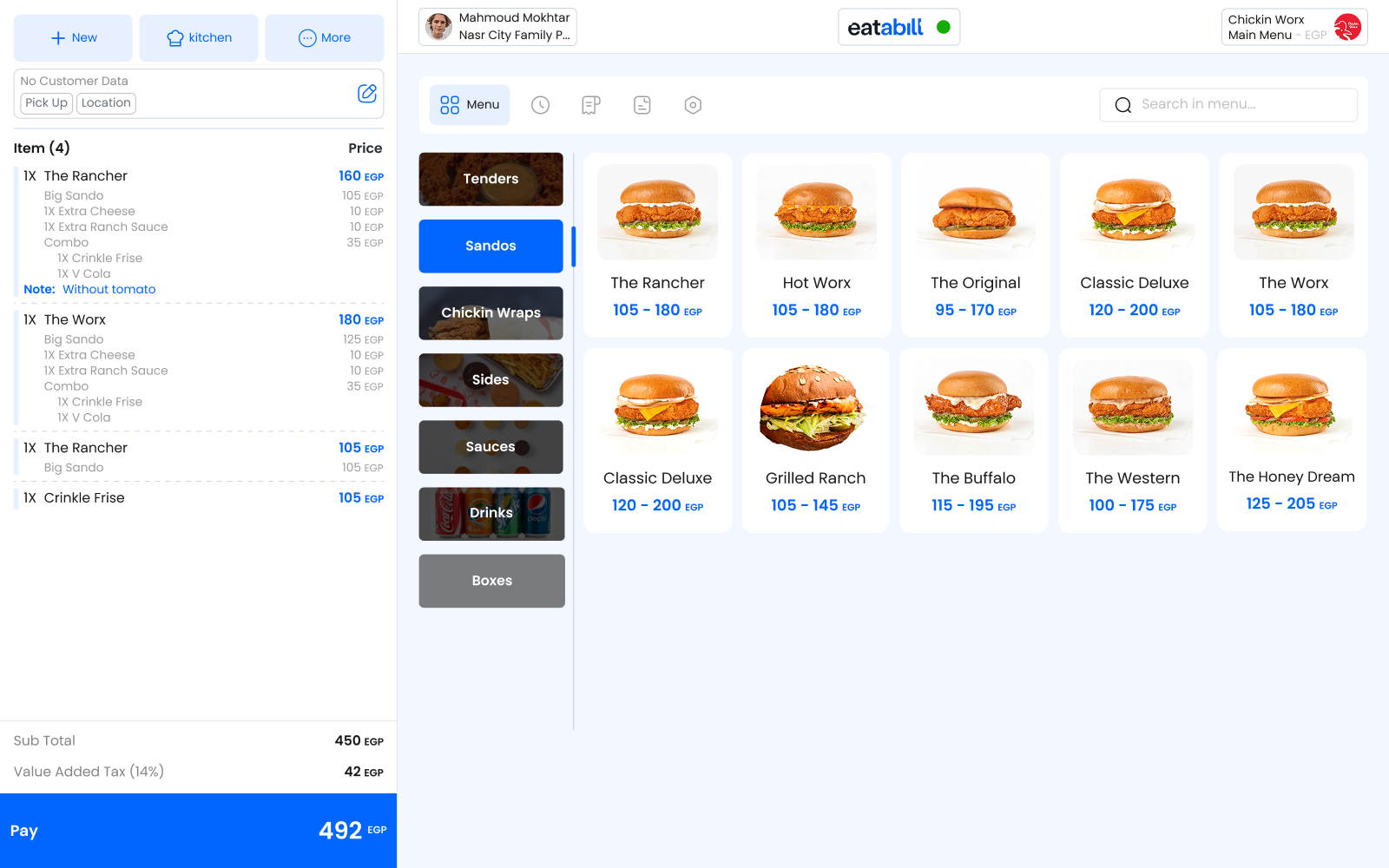Click the Sub Total 450 EGP value
Viewport: 1389px width, 868px height.
pyautogui.click(x=359, y=741)
